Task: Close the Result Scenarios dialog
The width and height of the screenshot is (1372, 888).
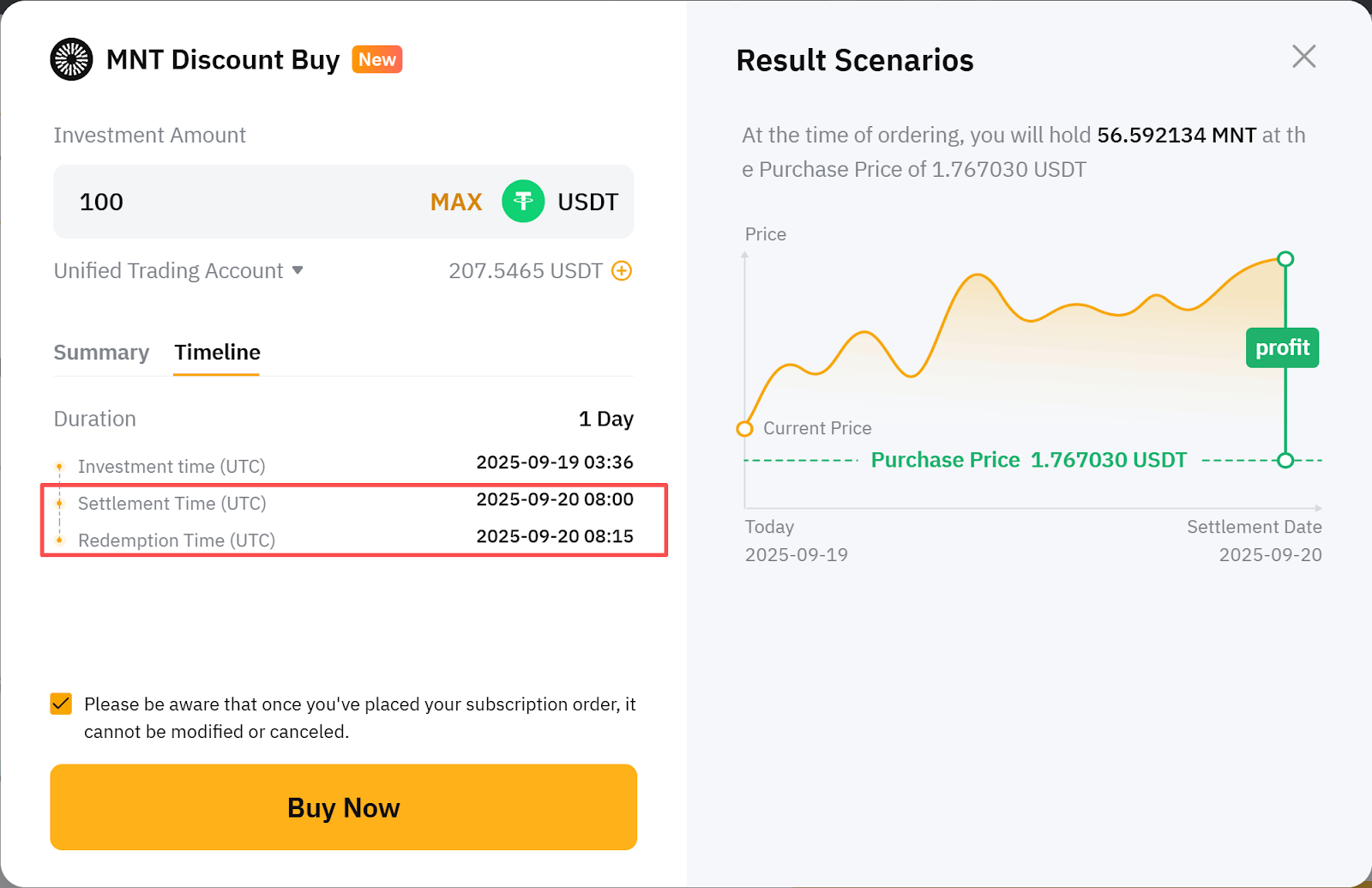Action: pyautogui.click(x=1303, y=57)
